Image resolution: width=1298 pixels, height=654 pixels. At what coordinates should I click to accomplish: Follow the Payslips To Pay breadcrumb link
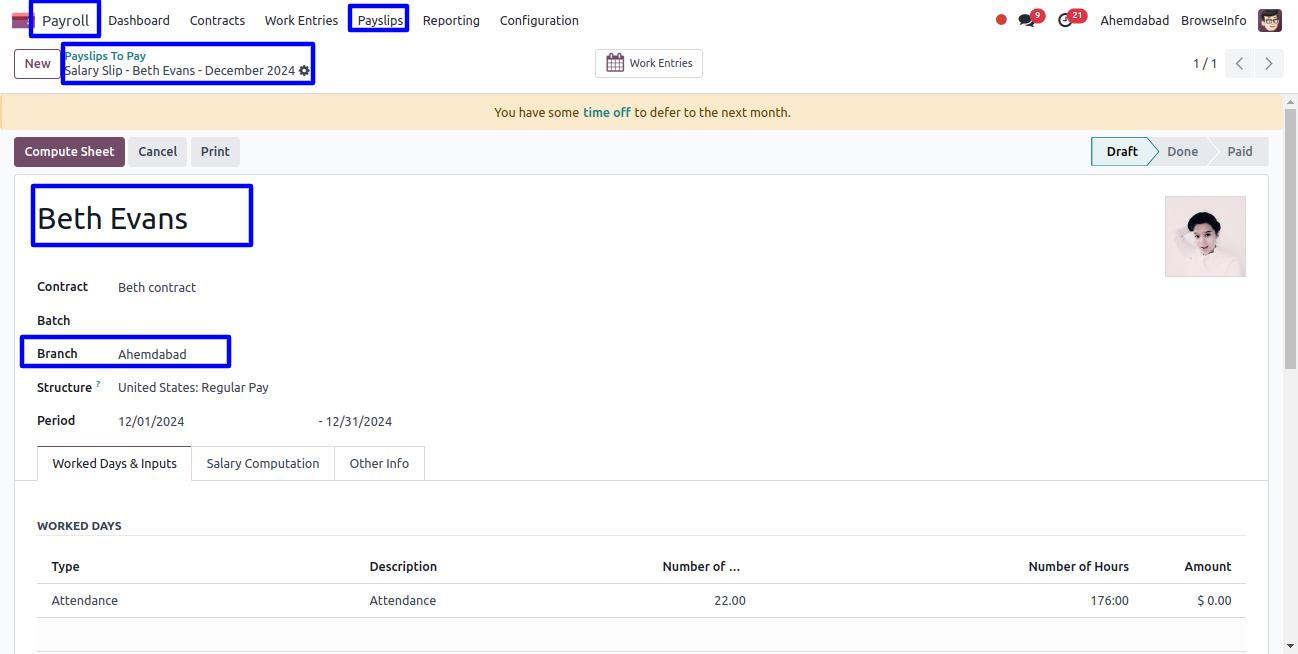click(106, 56)
